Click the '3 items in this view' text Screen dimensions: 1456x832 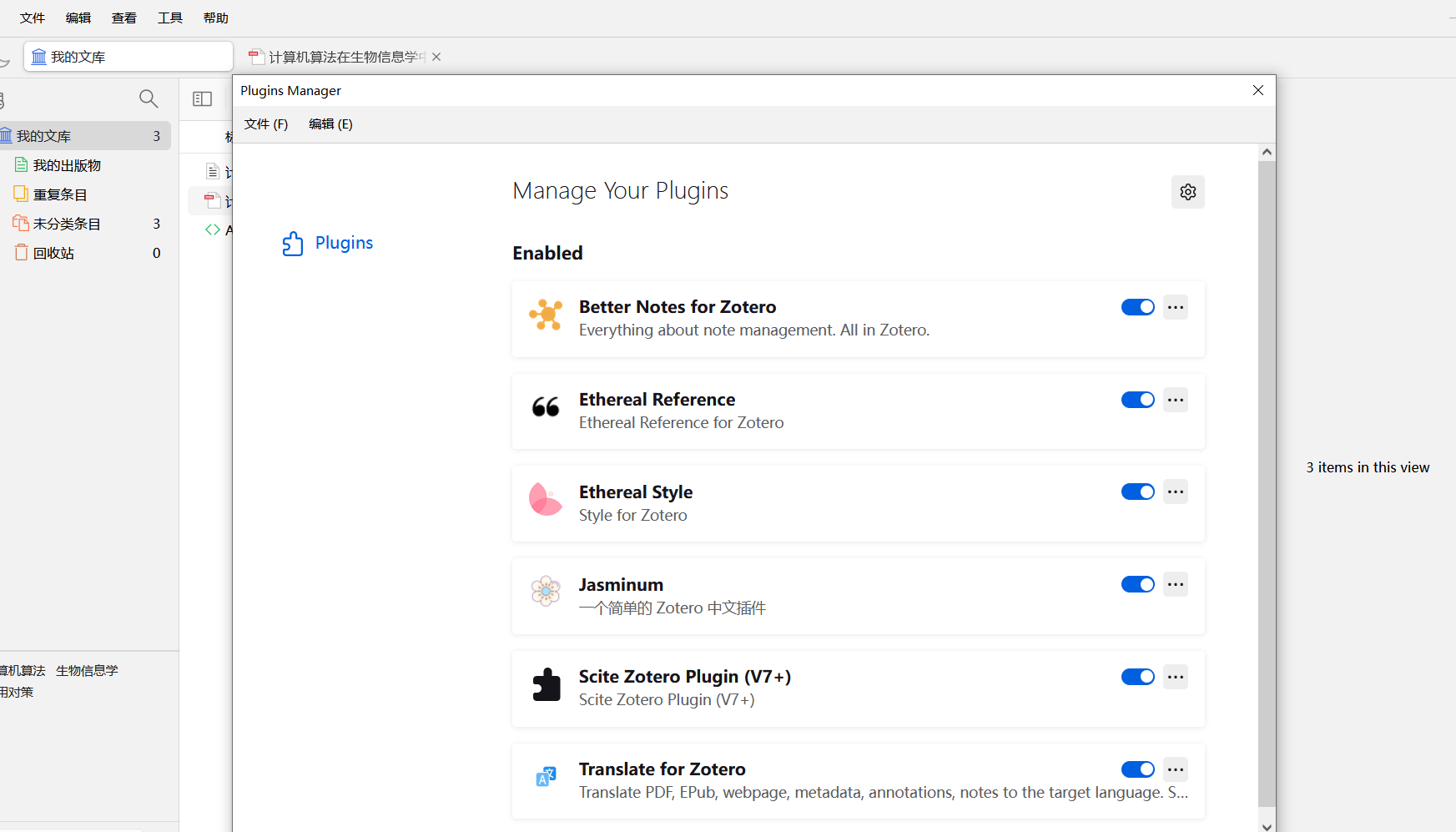pyautogui.click(x=1368, y=467)
